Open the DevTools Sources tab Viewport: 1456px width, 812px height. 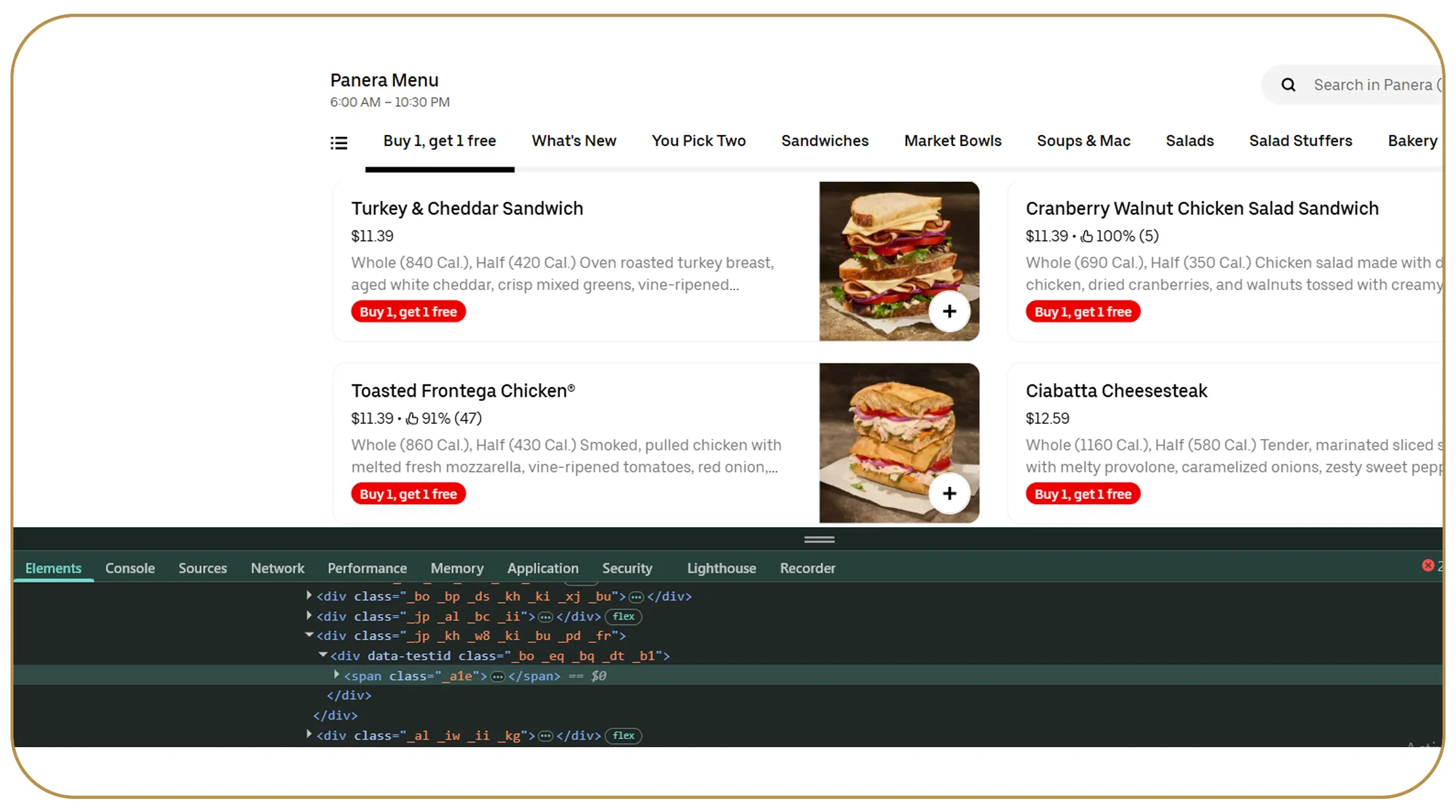click(202, 568)
